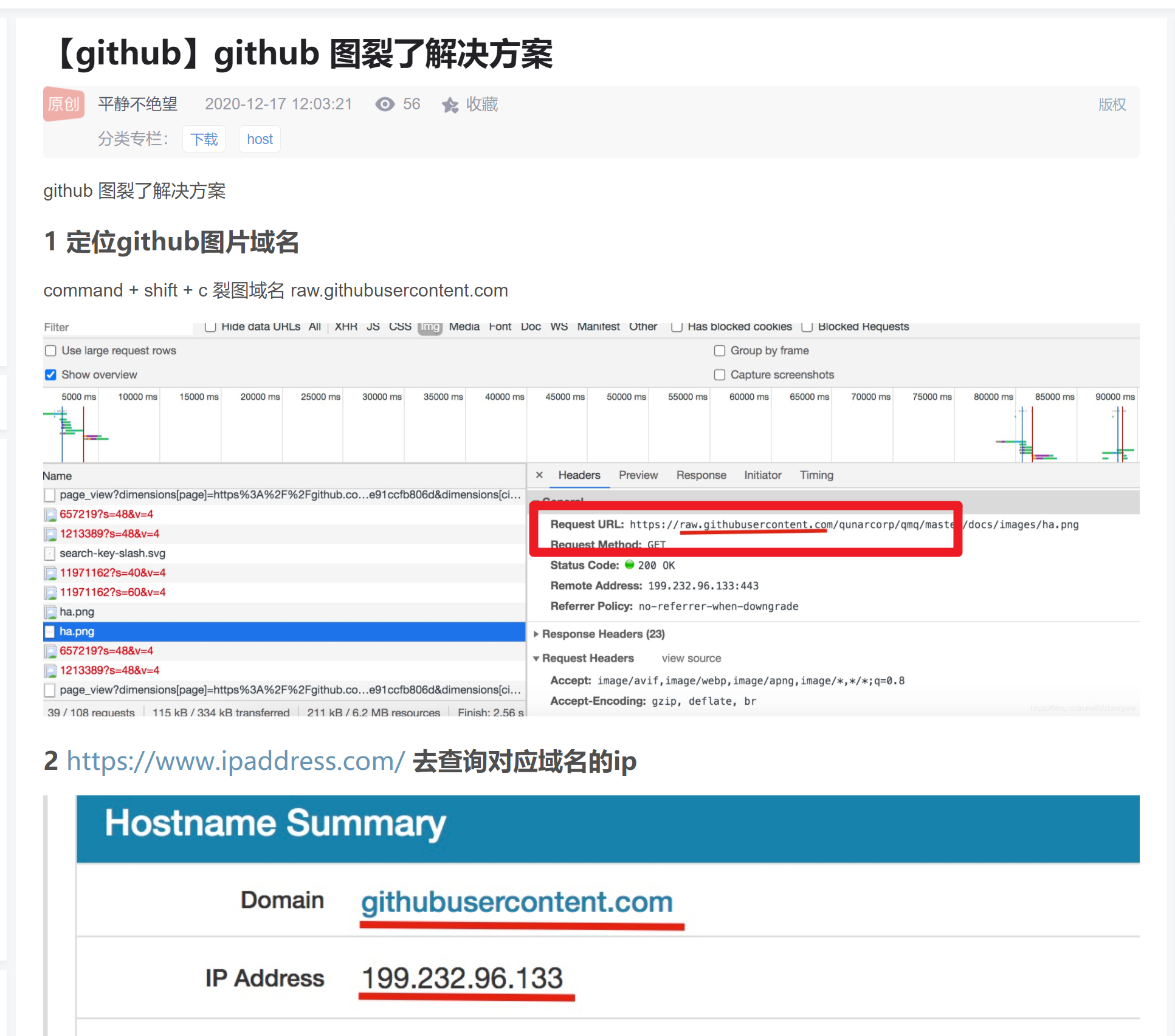Close the headers detail panel

point(539,475)
